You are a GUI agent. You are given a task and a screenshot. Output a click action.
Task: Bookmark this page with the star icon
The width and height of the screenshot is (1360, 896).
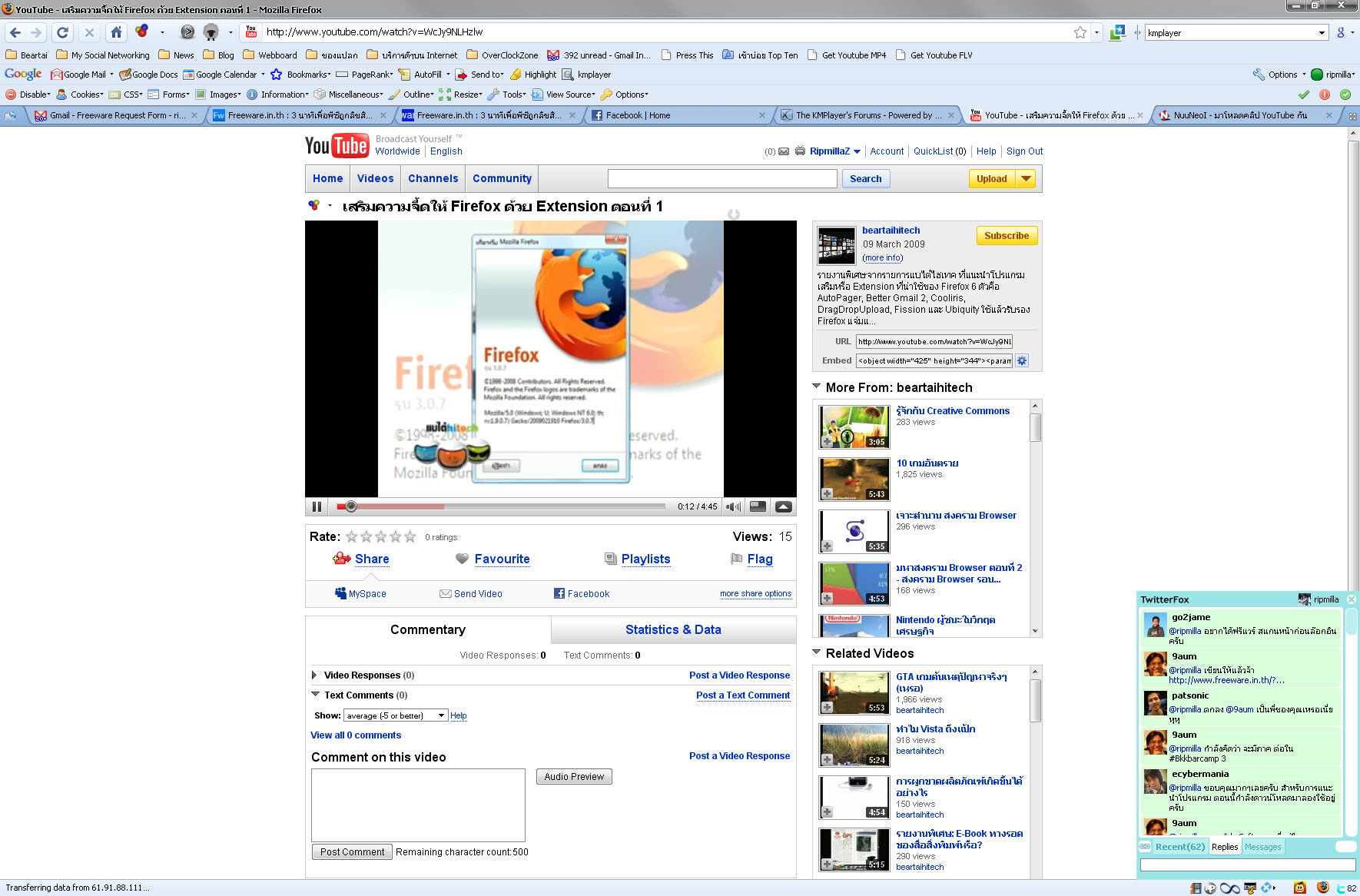coord(1080,32)
